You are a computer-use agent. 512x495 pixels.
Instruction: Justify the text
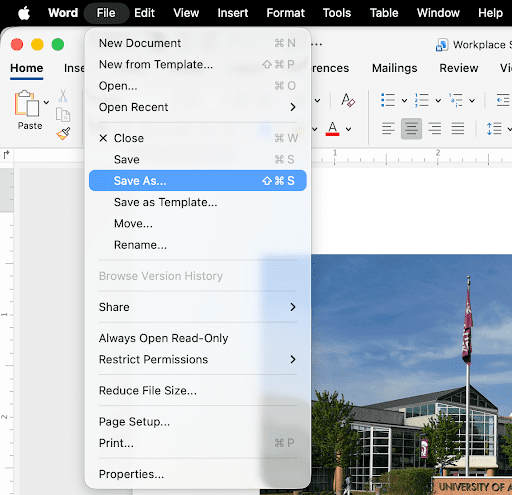coord(458,128)
